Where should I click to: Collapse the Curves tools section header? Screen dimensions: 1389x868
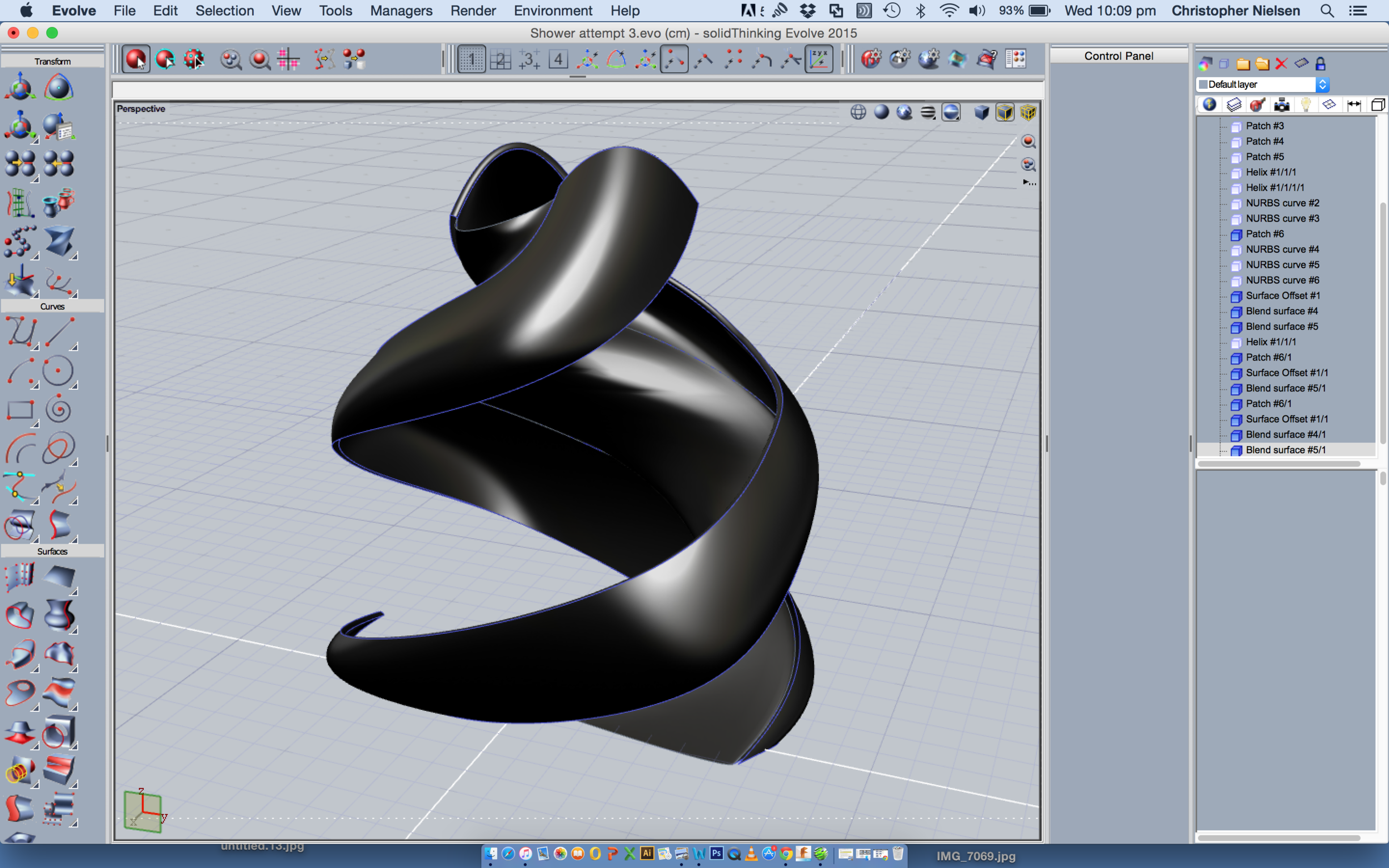(52, 307)
